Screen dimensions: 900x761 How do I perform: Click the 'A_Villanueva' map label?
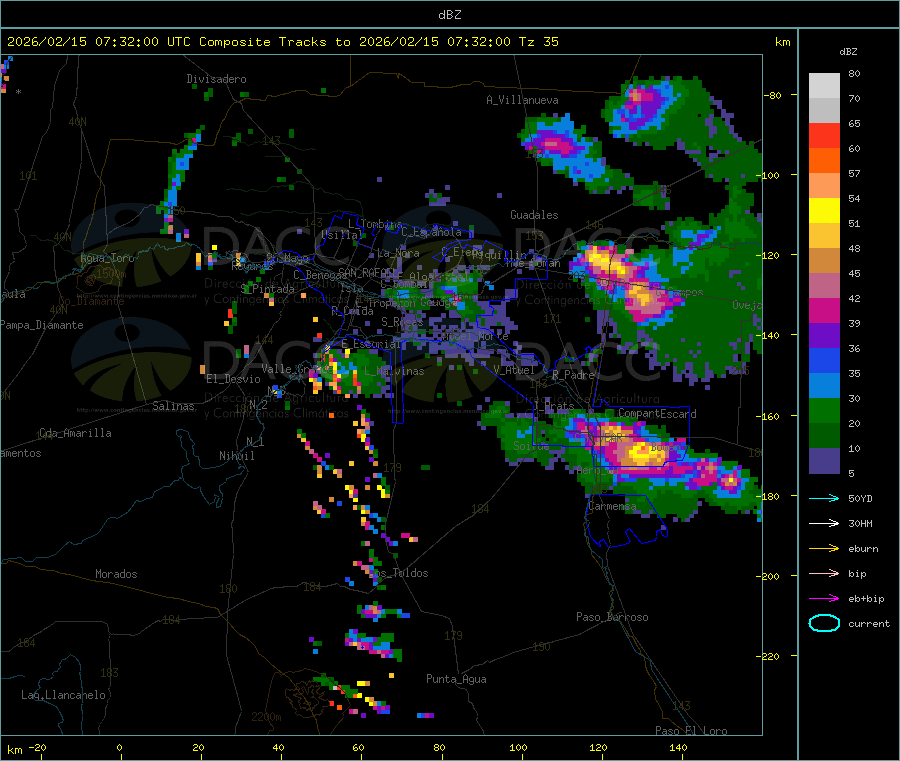click(x=522, y=100)
